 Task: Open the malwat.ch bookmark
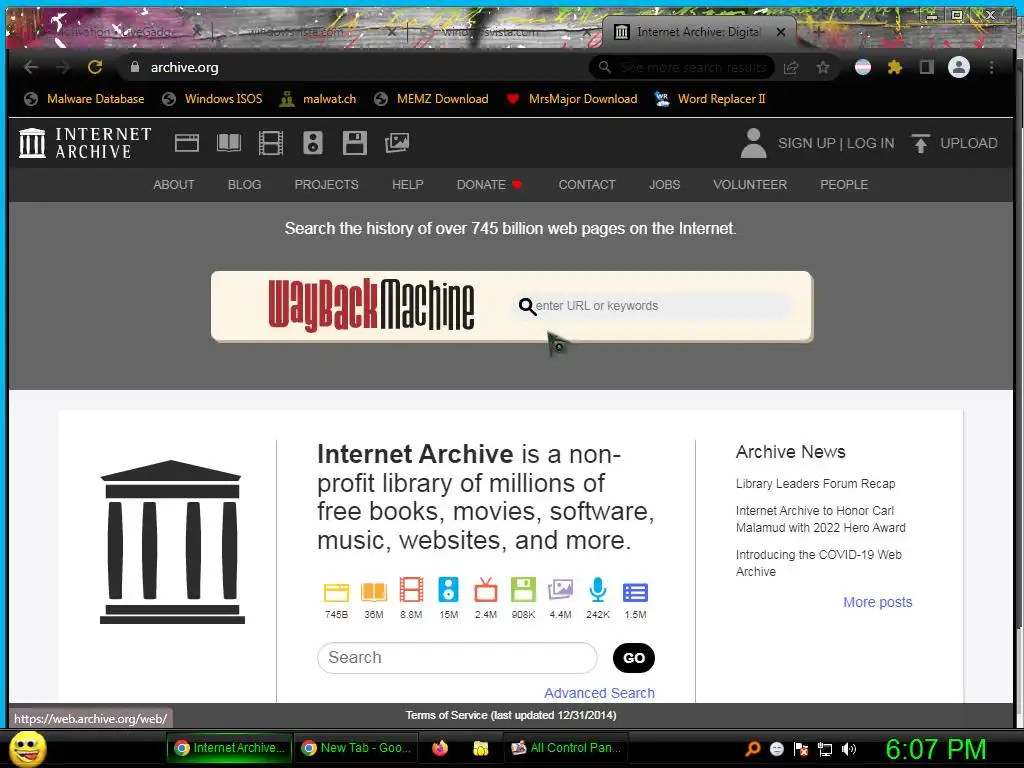318,99
